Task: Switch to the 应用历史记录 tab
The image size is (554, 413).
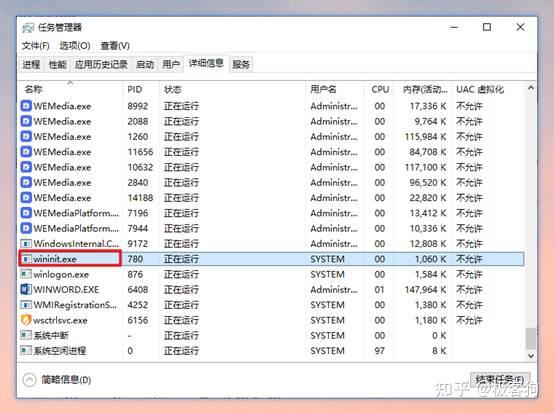Action: [101, 64]
